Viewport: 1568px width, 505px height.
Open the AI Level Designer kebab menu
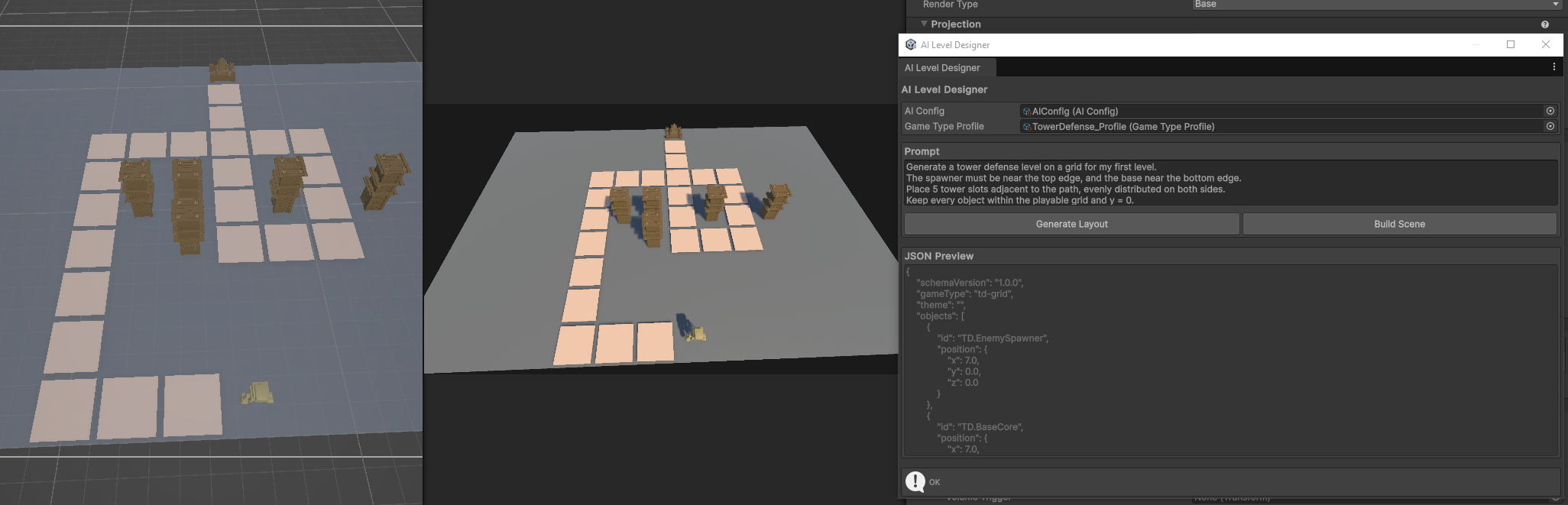[1553, 67]
